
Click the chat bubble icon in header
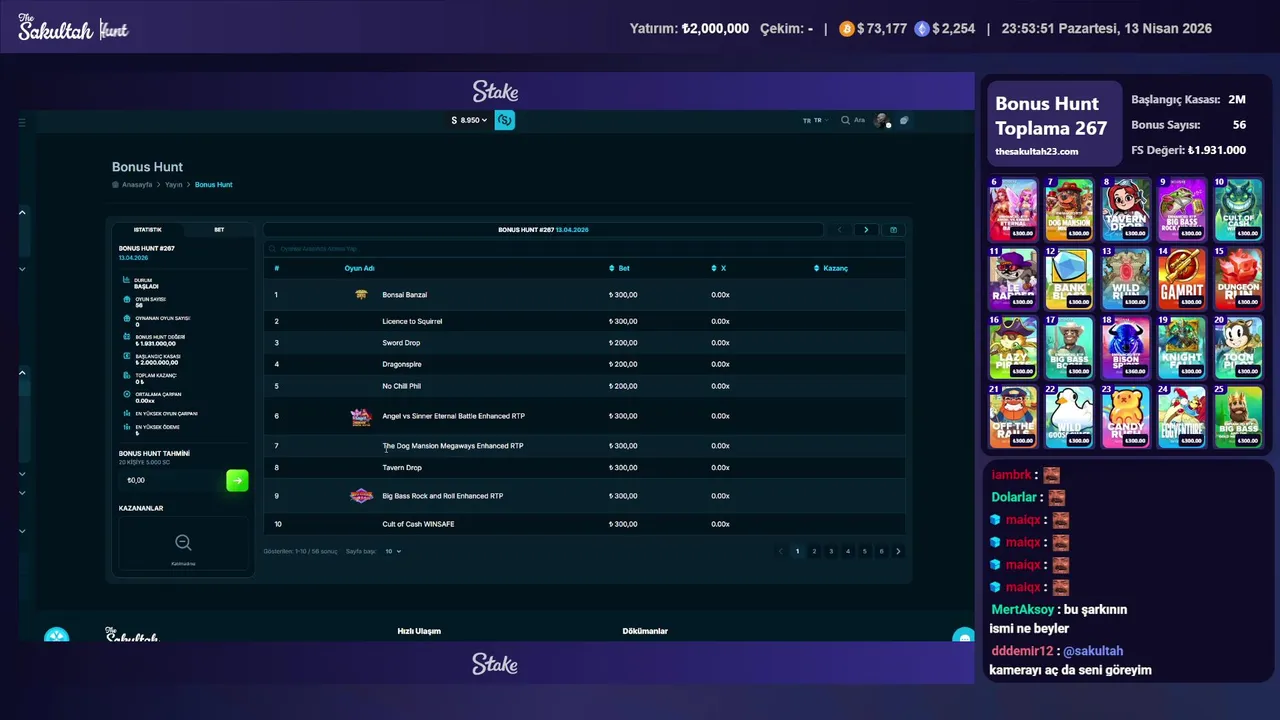[904, 120]
